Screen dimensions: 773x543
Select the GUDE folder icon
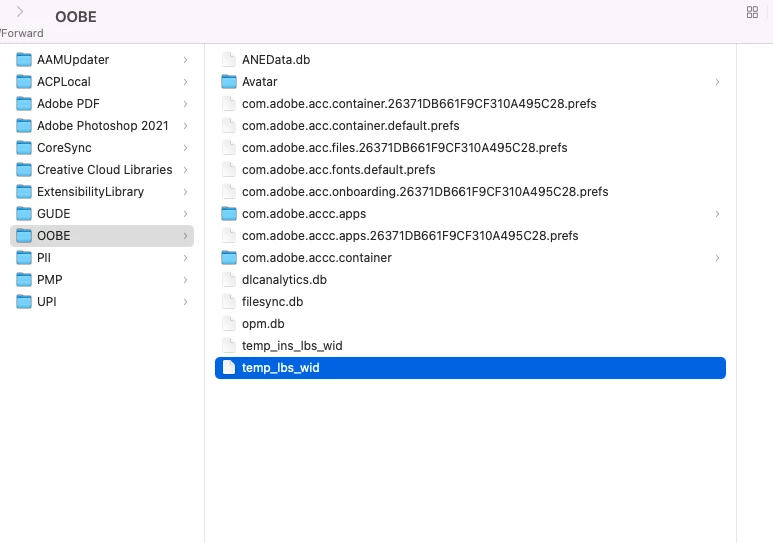click(x=24, y=214)
